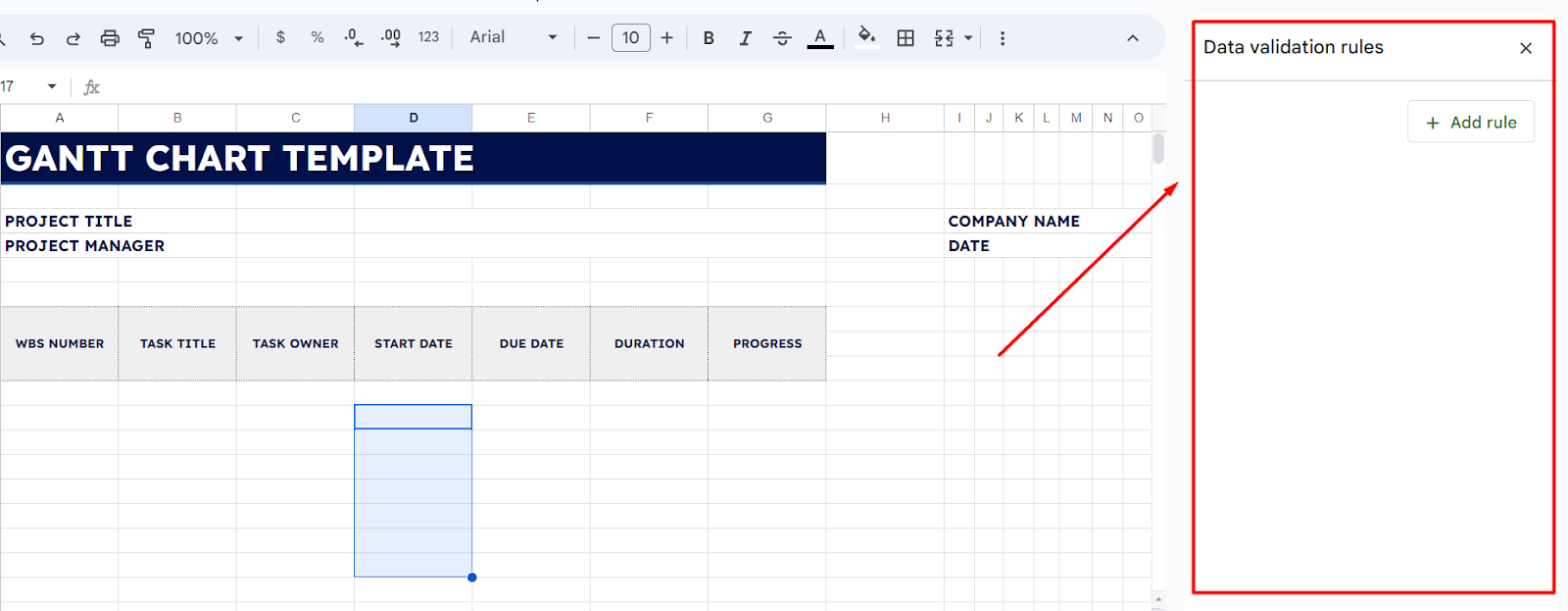The width and height of the screenshot is (1568, 611).
Task: Toggle italic formatting
Action: 745,38
